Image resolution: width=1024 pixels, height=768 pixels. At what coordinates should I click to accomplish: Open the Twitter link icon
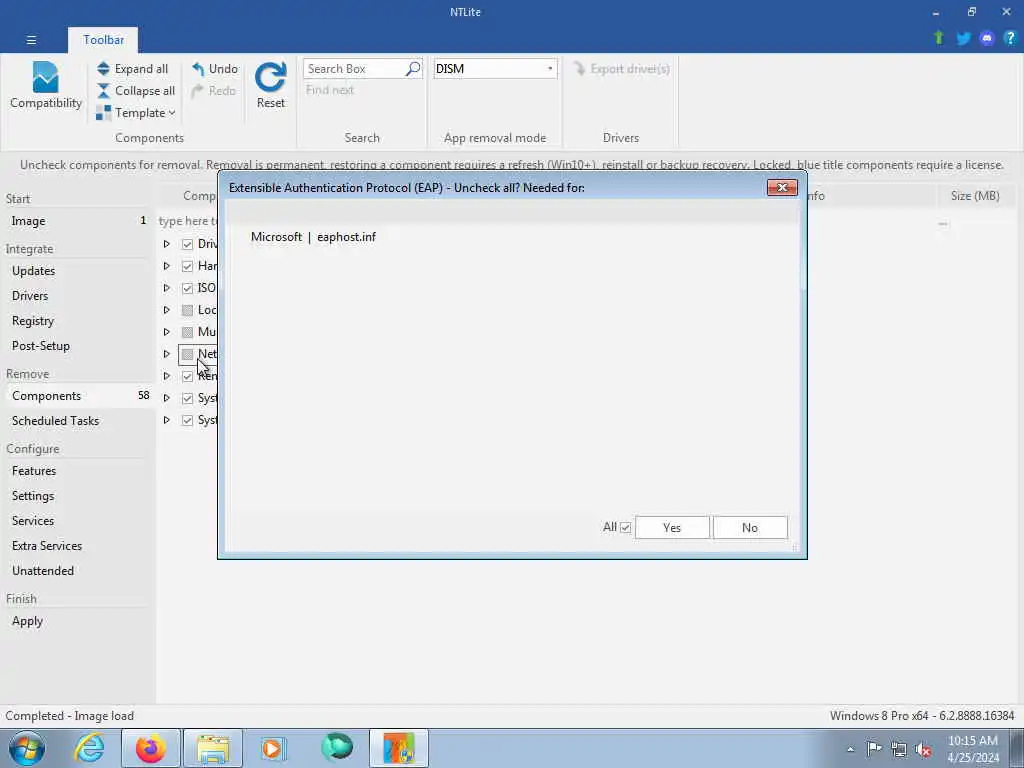(963, 39)
